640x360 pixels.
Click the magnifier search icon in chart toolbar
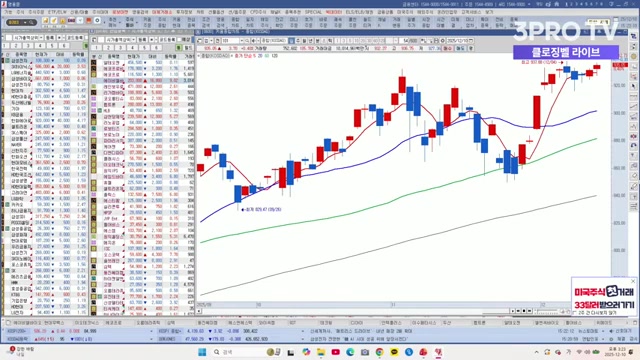point(247,41)
